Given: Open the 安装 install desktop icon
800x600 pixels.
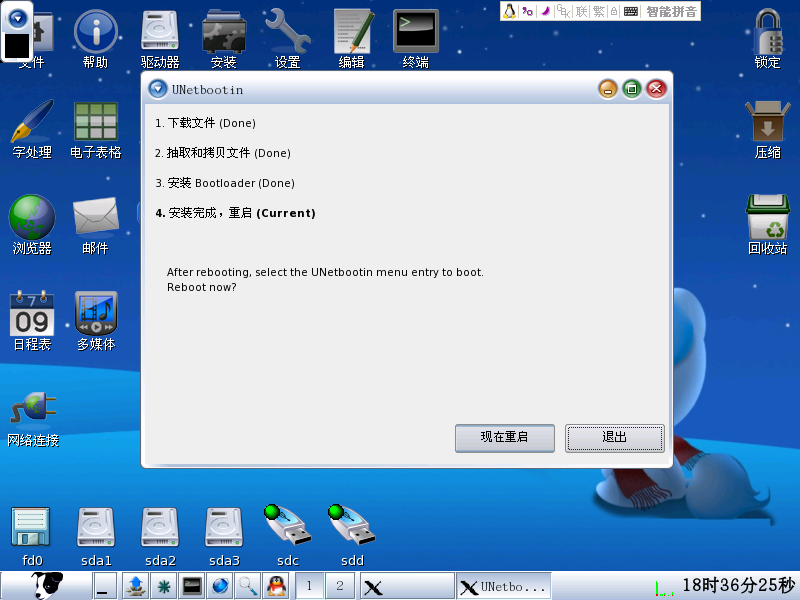Looking at the screenshot, I should [224, 39].
